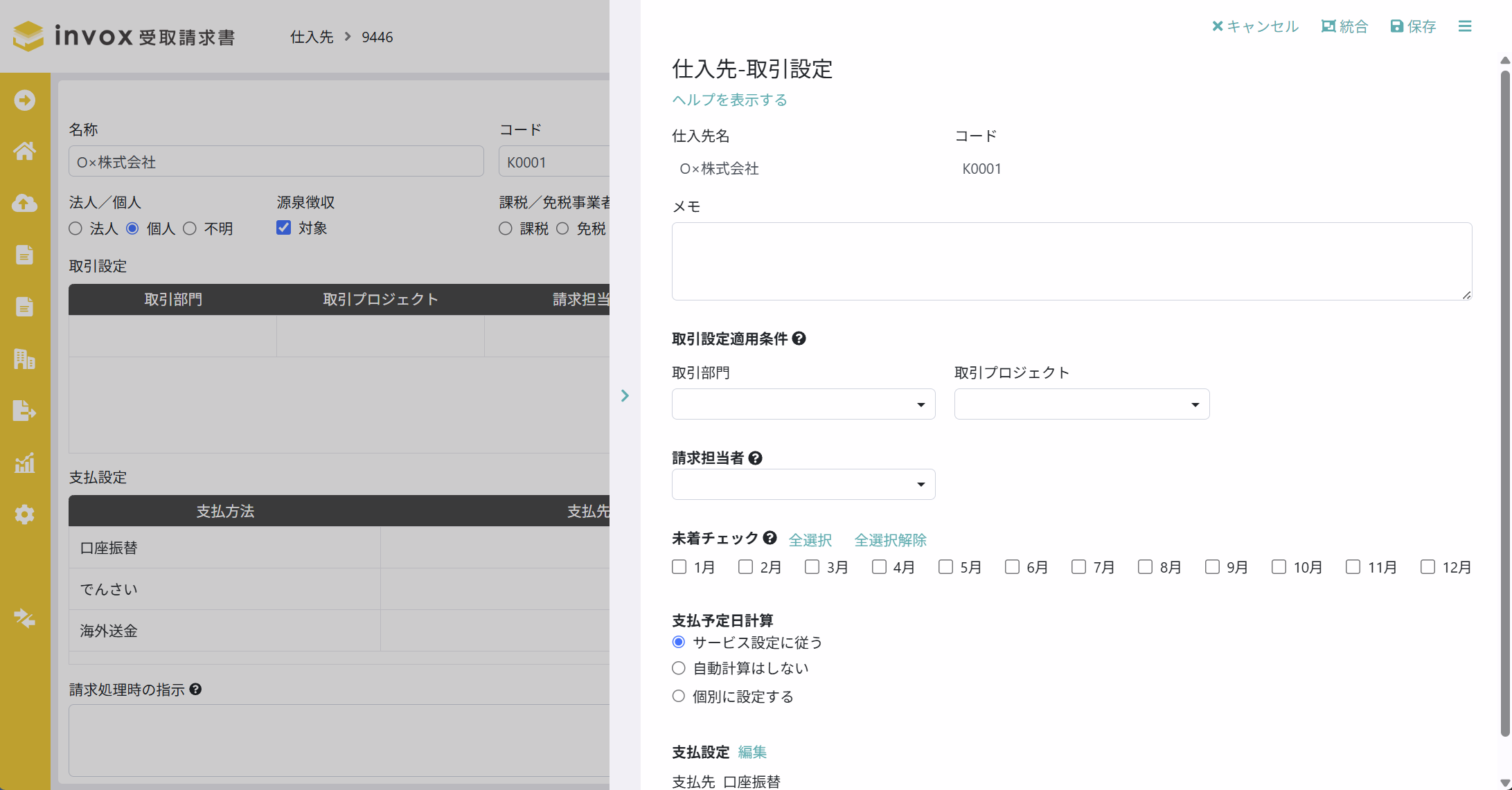Open the cloud upload sidebar icon

[x=25, y=203]
